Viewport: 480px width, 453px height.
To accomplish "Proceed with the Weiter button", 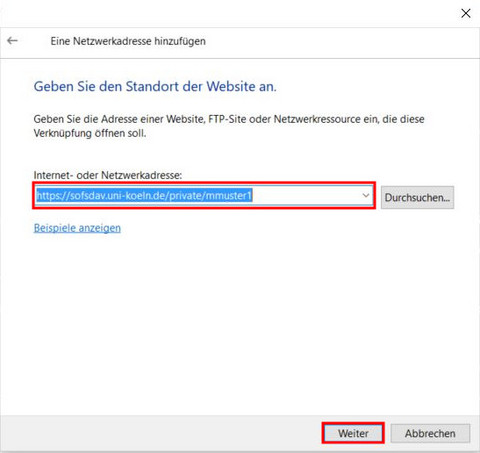I will [353, 433].
